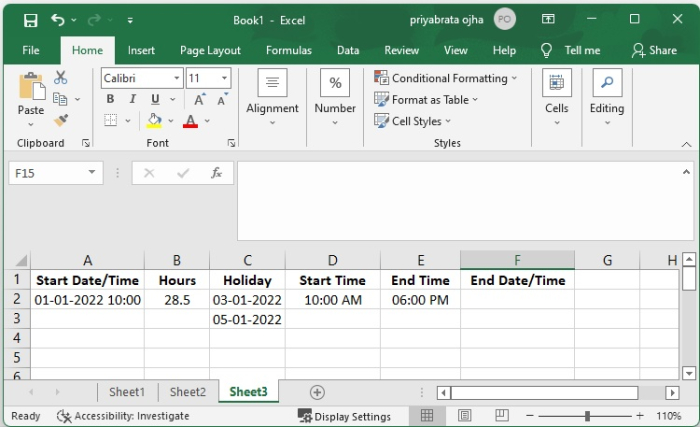
Task: Add a new sheet with plus icon
Action: point(317,392)
